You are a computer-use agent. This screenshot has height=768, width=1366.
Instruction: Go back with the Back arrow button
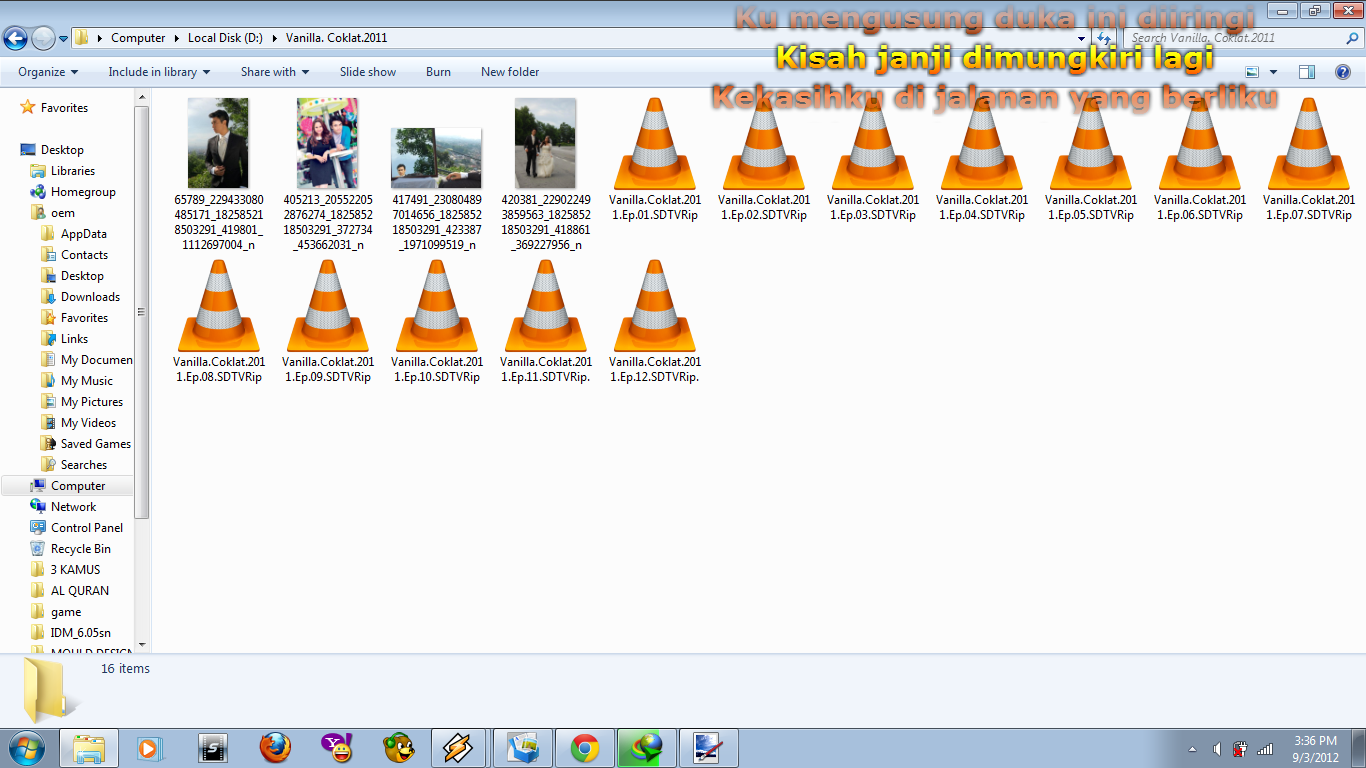pos(16,38)
